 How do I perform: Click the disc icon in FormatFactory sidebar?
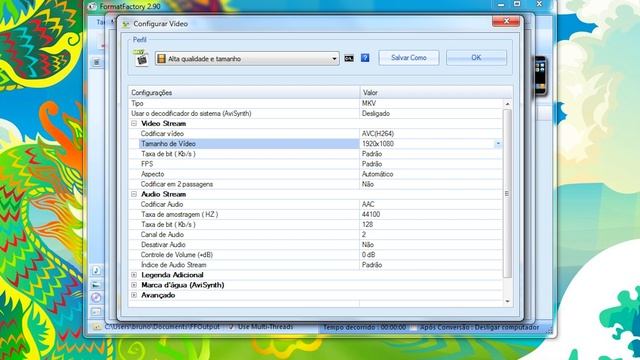(x=96, y=298)
